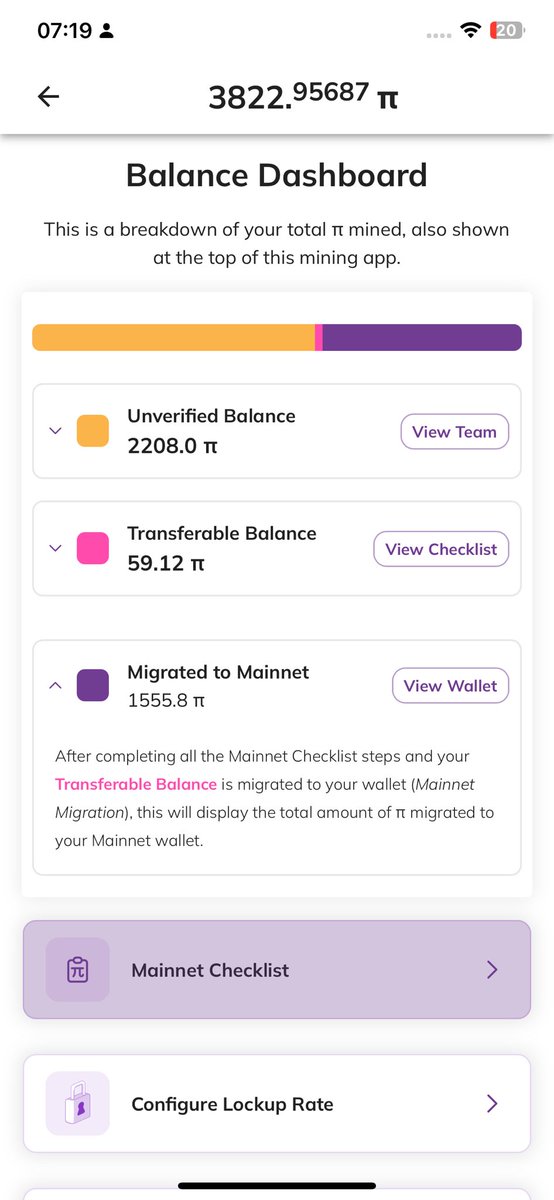Viewport: 554px width, 1200px height.
Task: Open Mainnet Checklist via its right arrow
Action: (x=491, y=969)
